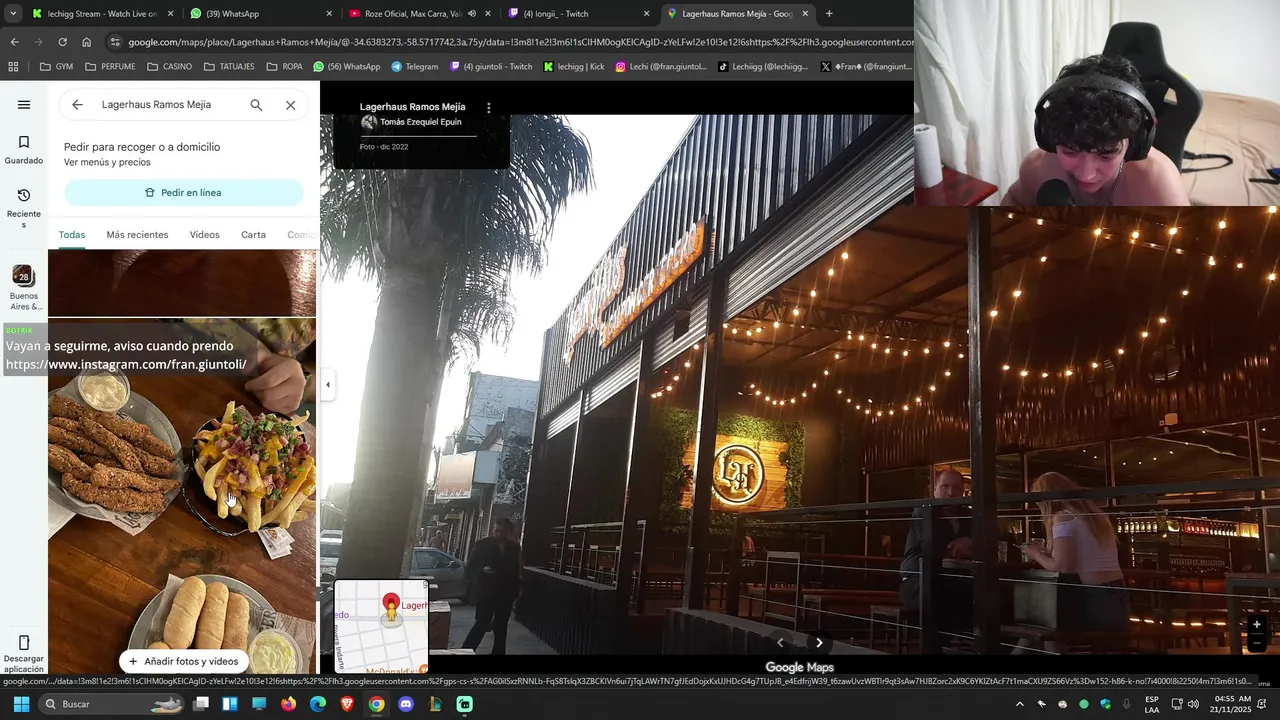
Task: Open the CASINO bookmark folder
Action: (x=169, y=67)
